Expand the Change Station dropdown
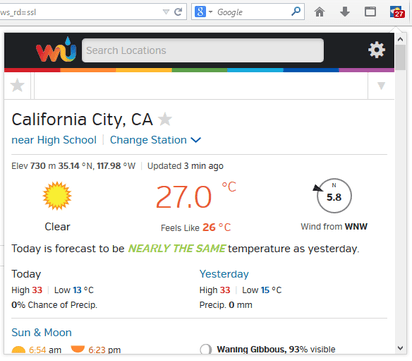 (155, 140)
